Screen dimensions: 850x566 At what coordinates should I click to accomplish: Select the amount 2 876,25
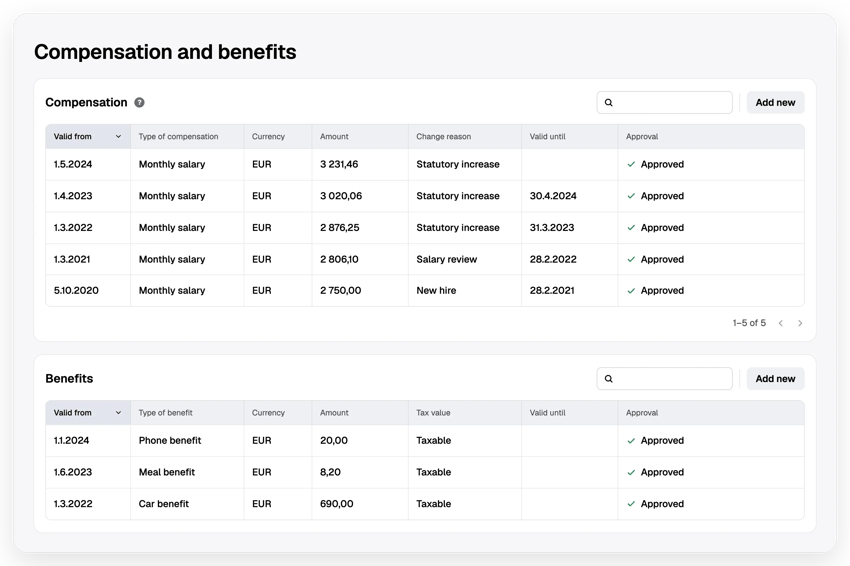[x=339, y=228]
